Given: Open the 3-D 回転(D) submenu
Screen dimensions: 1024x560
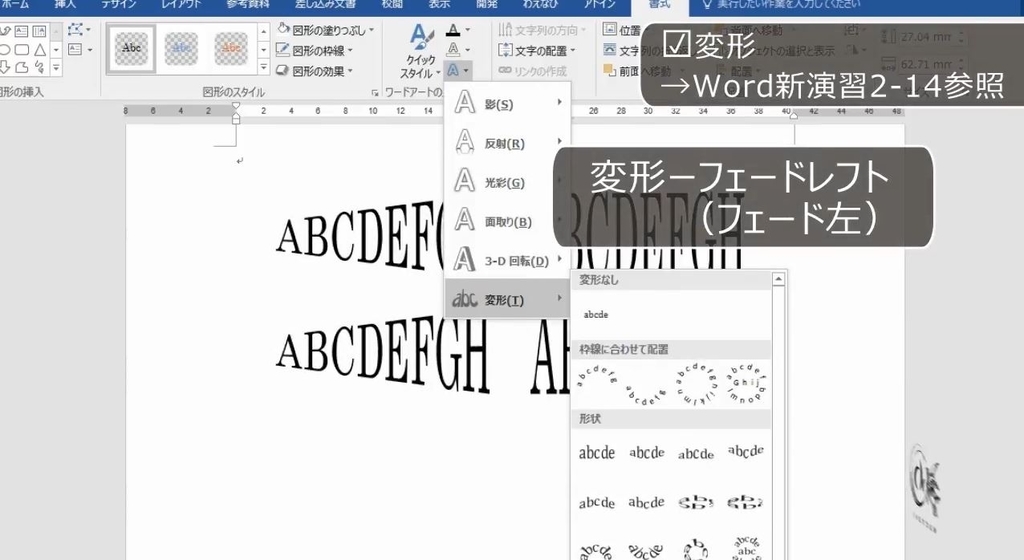Looking at the screenshot, I should (507, 260).
